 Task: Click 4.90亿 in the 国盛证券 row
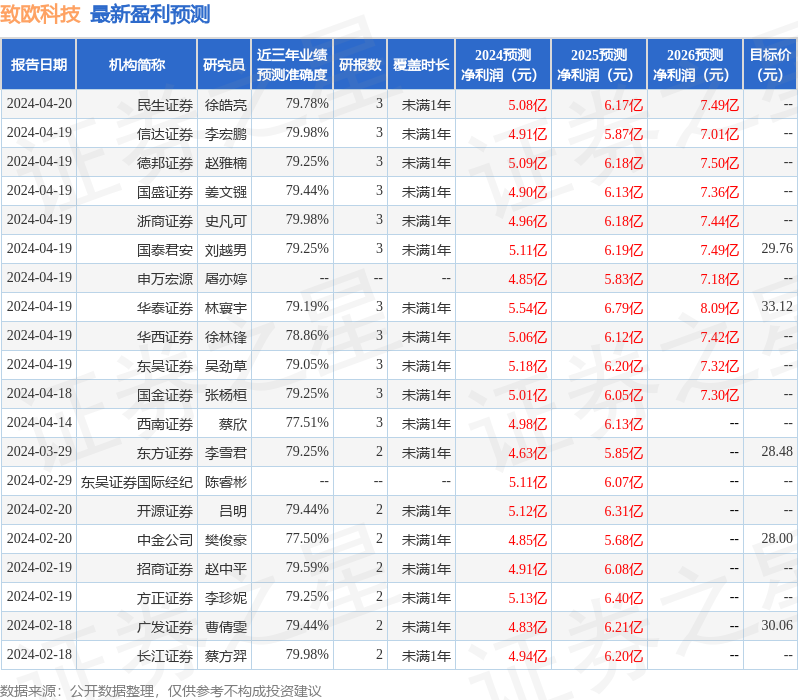click(528, 192)
